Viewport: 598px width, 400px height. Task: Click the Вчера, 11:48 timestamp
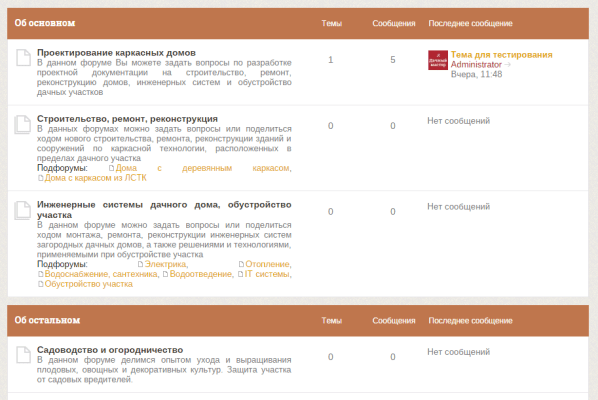point(476,74)
